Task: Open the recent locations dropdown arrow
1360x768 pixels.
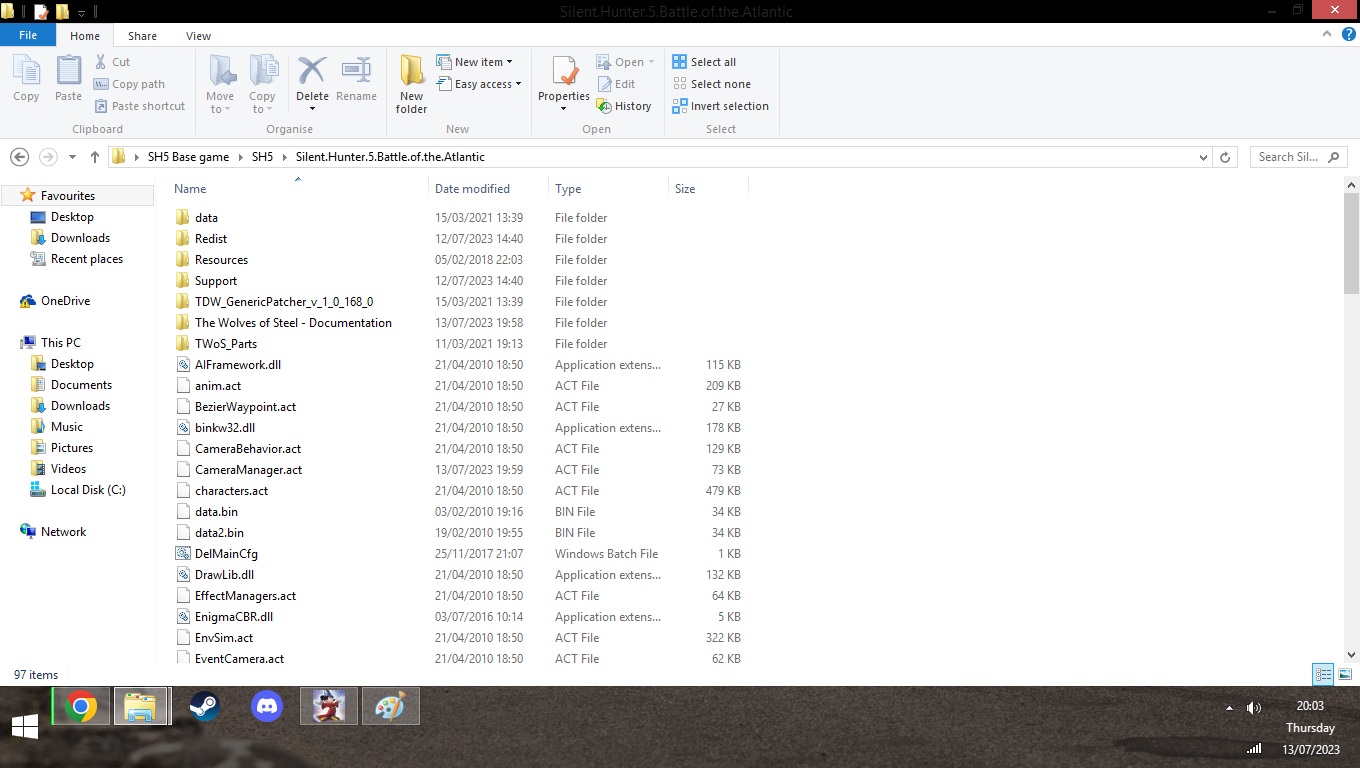Action: [72, 157]
